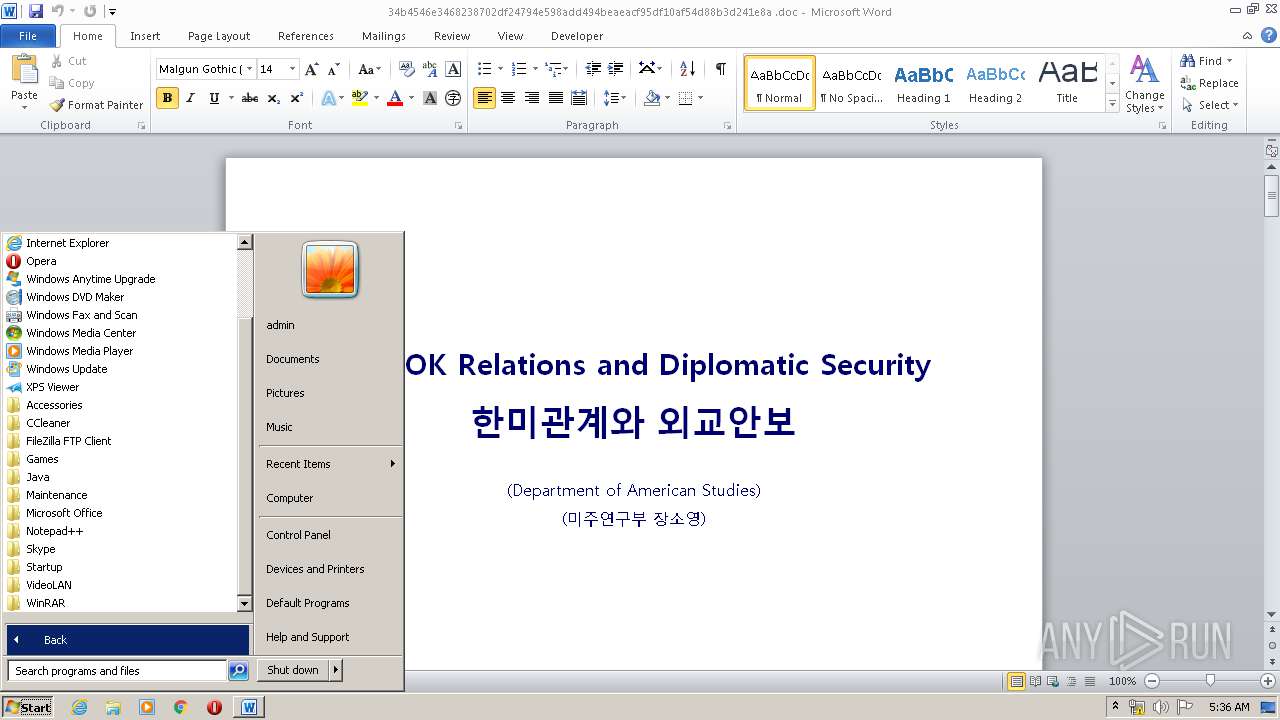
Task: Open the Shut down options arrow
Action: (x=336, y=670)
